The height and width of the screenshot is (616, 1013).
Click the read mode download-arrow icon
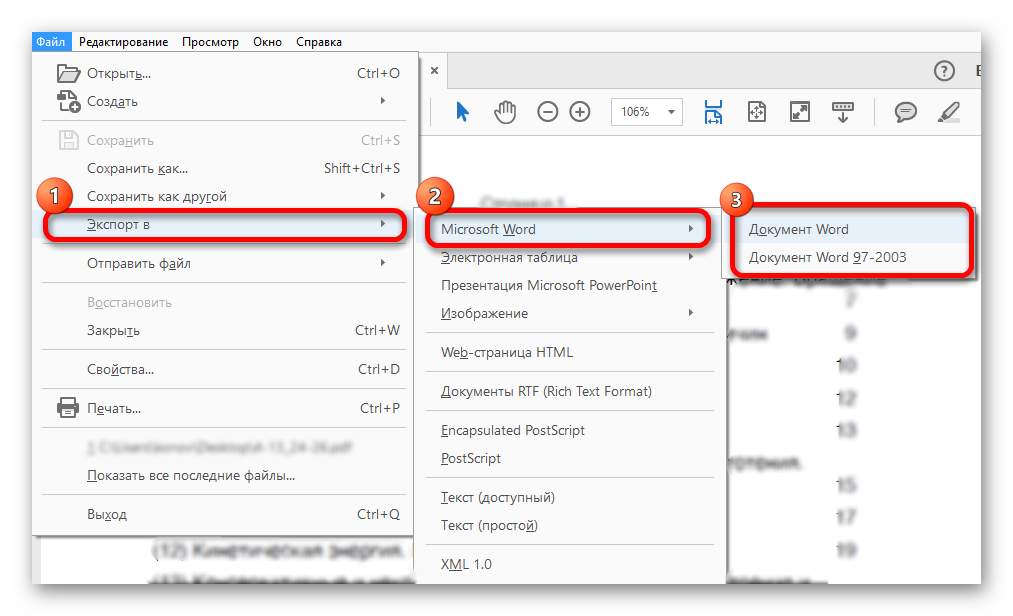coord(842,112)
